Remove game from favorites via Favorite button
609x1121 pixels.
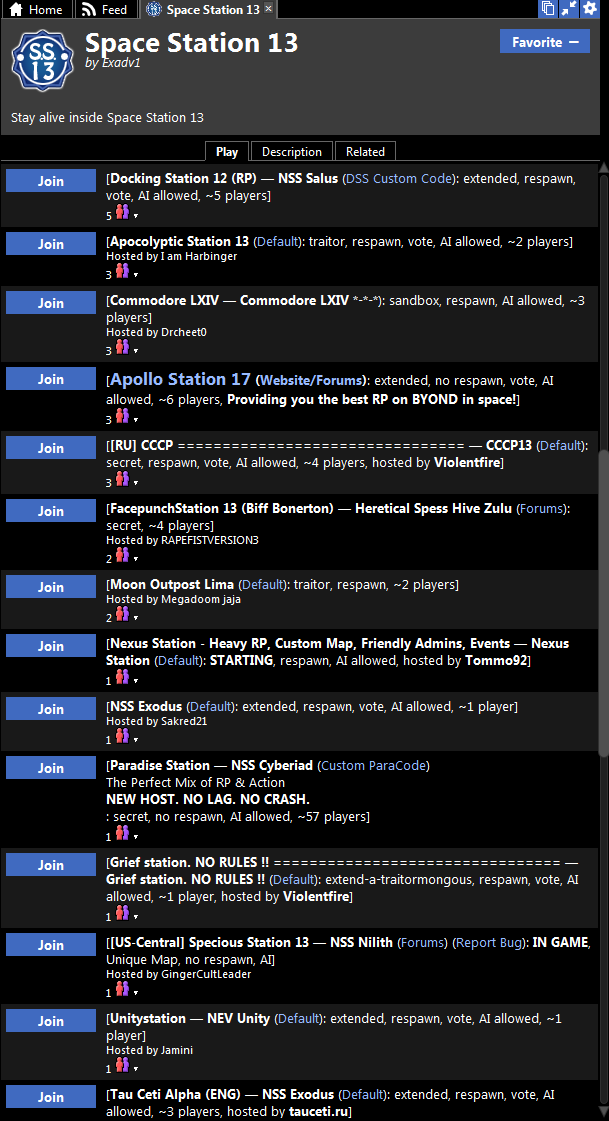point(545,41)
